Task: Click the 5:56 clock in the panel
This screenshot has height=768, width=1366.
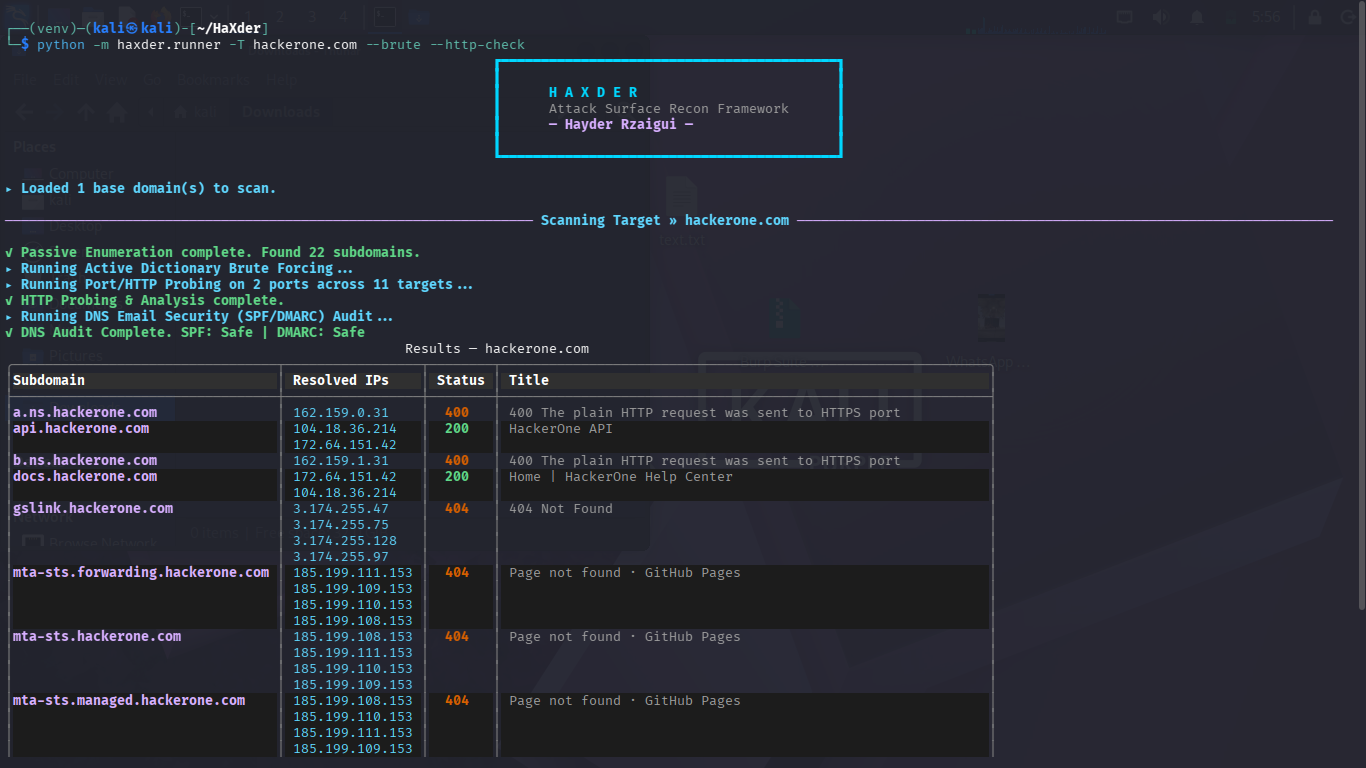Action: [x=1266, y=17]
